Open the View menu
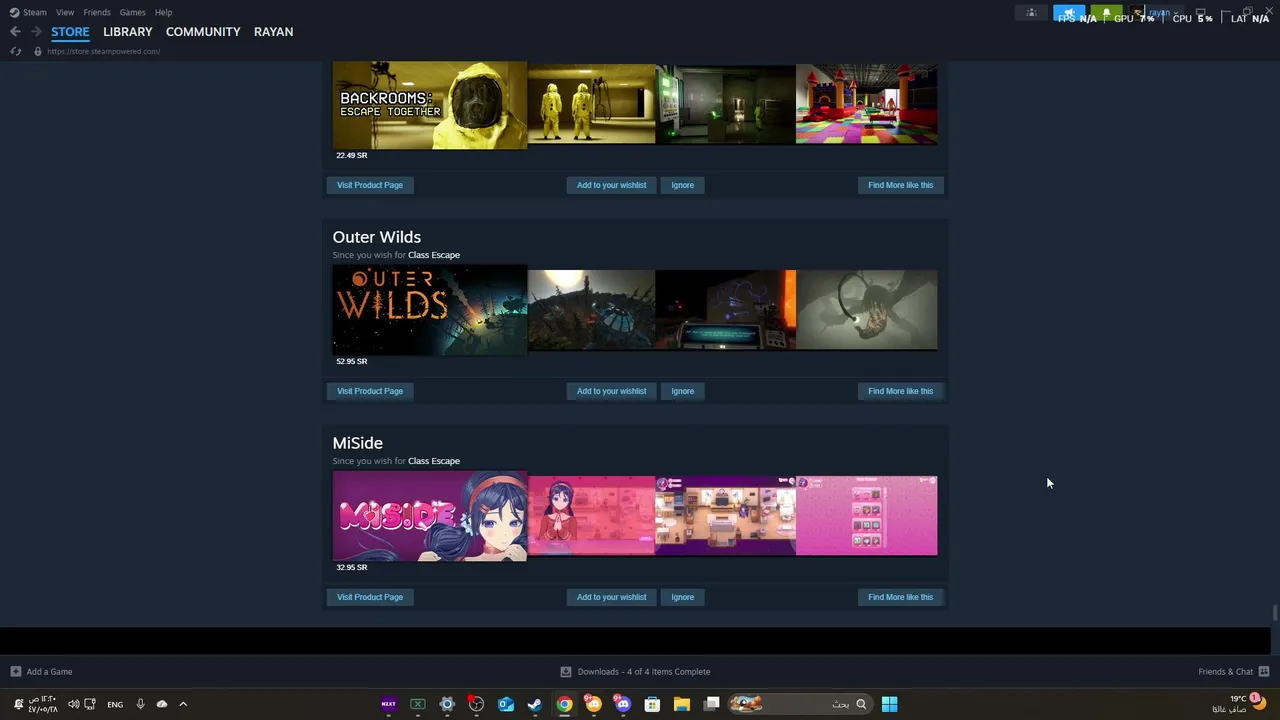Viewport: 1280px width, 720px height. pos(65,12)
